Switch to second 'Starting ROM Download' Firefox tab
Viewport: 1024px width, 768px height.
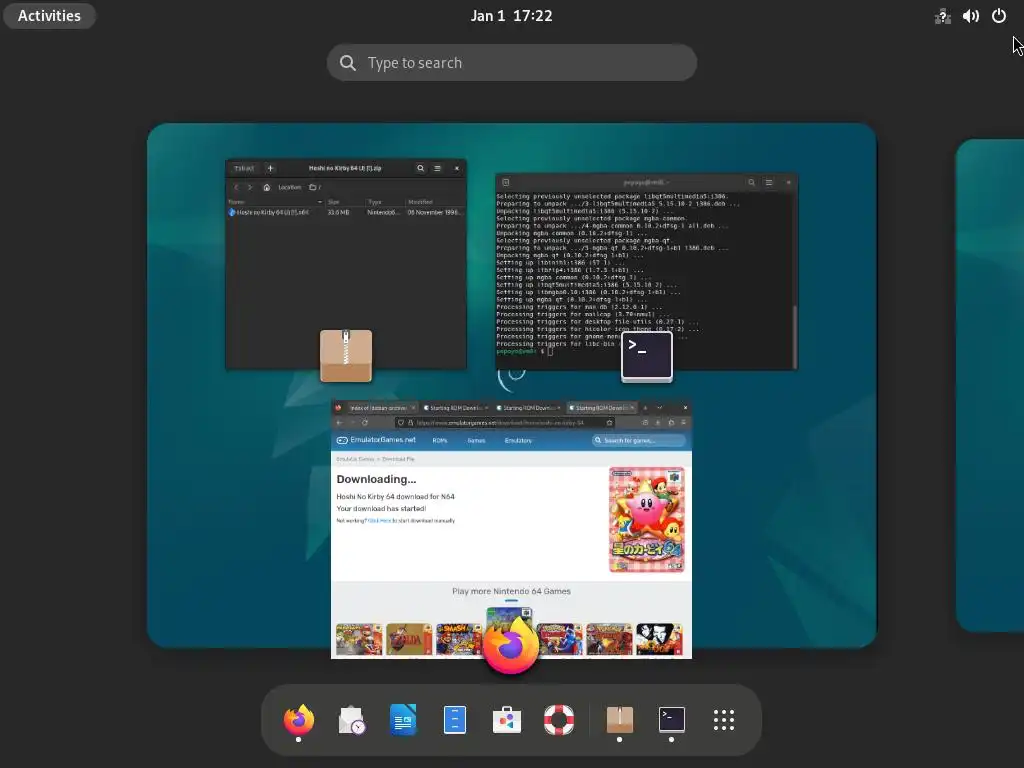528,408
